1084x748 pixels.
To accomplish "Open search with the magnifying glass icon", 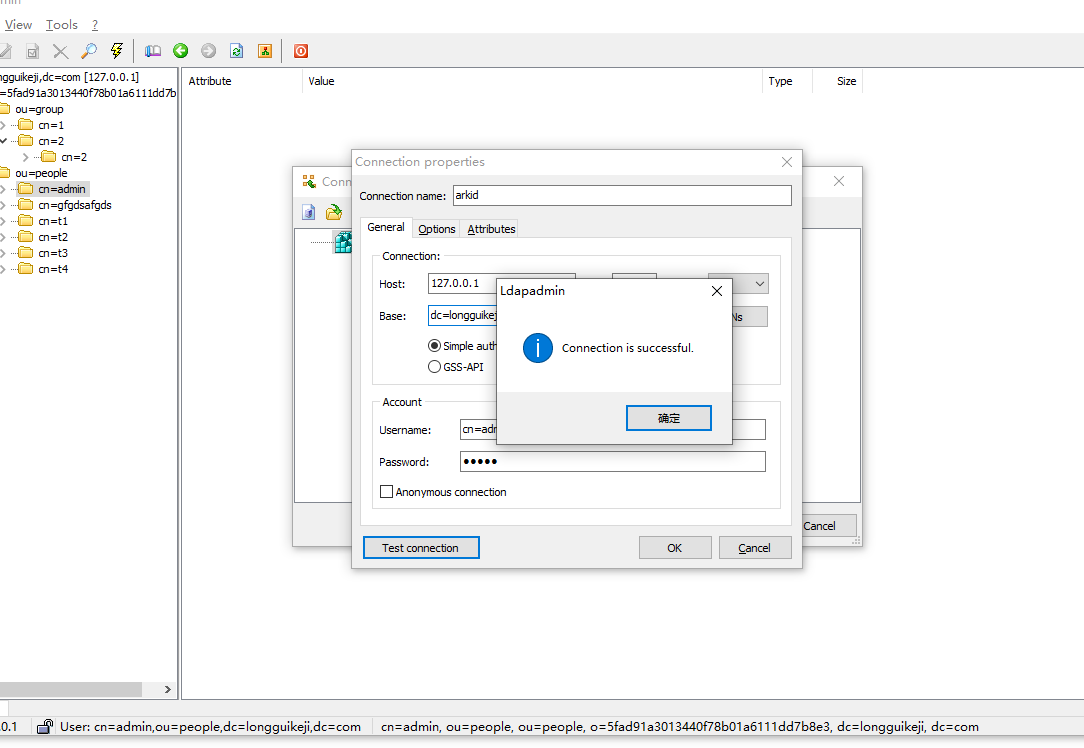I will coord(88,51).
